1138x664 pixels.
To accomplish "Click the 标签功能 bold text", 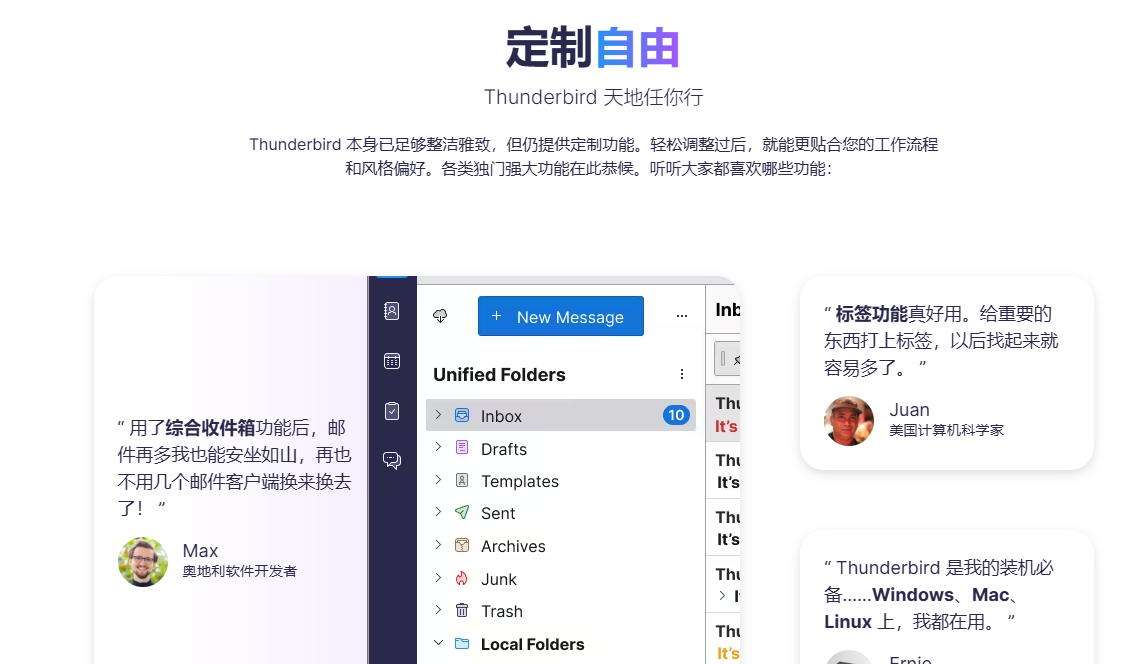I will click(872, 313).
